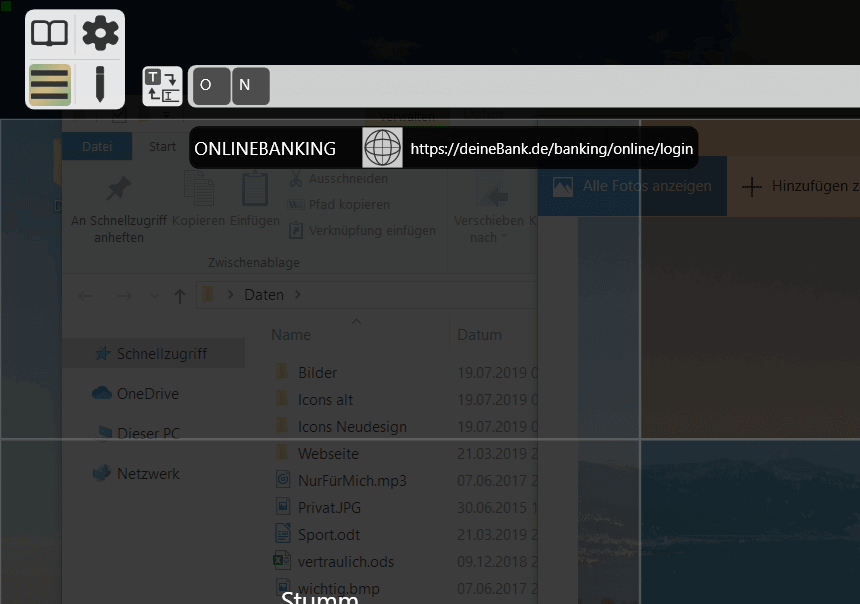Select Netzwerk in Explorer's navigation pane
Screen dimensions: 860x604
tap(136, 473)
